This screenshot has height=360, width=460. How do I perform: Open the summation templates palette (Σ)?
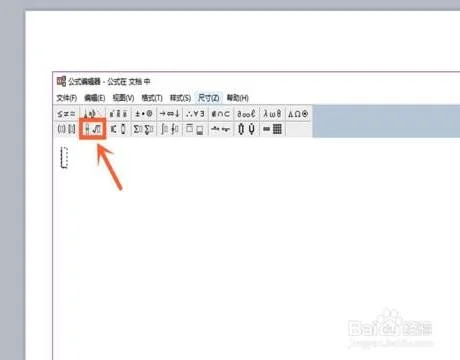click(144, 129)
